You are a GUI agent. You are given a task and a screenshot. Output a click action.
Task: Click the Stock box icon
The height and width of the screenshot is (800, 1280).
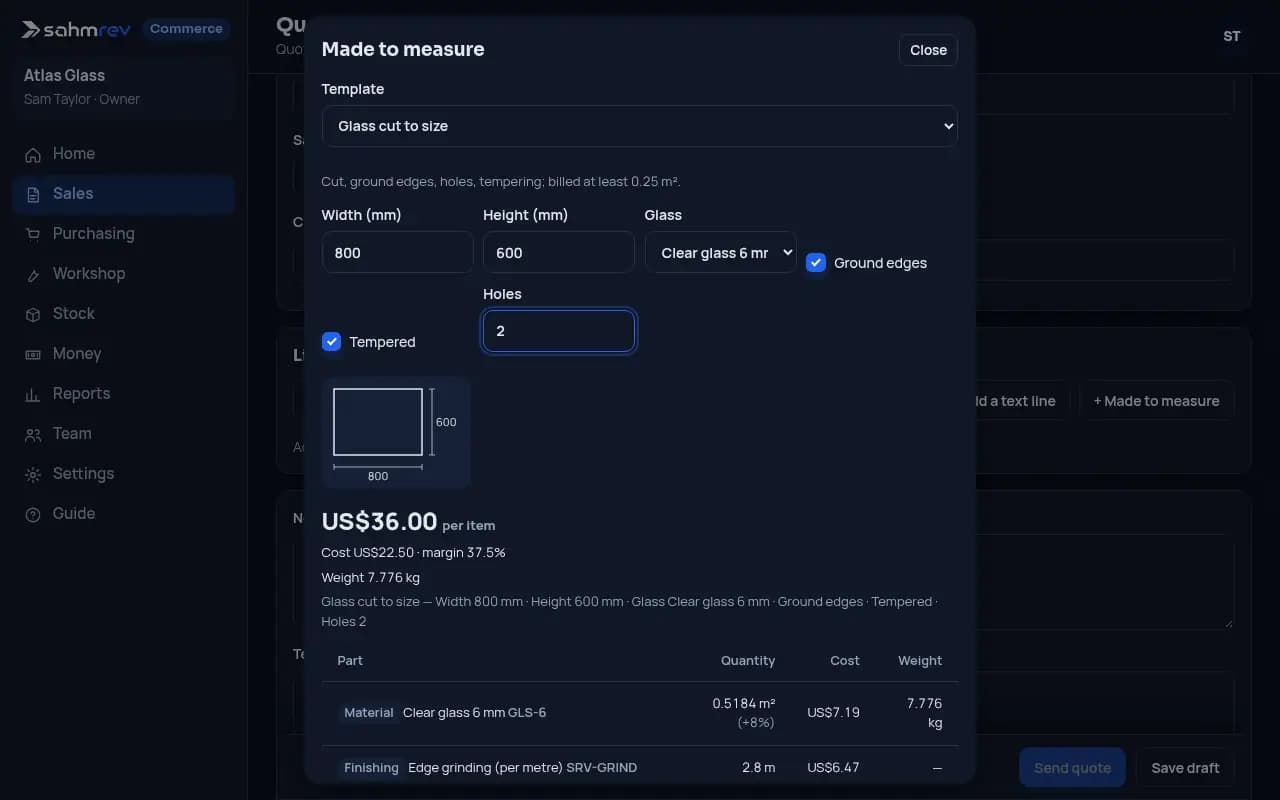pos(33,314)
